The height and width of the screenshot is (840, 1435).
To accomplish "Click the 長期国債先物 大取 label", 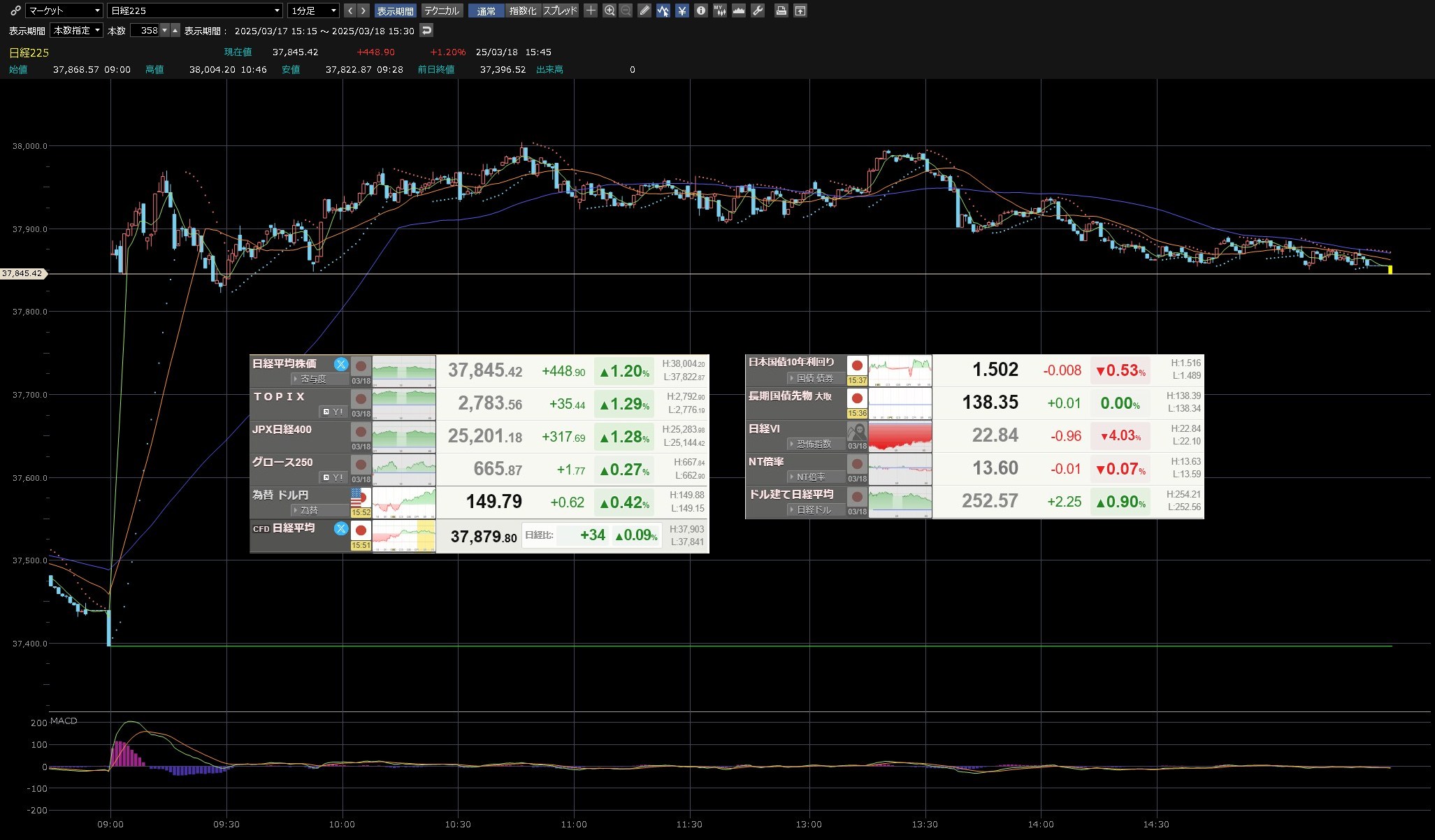I will [790, 396].
